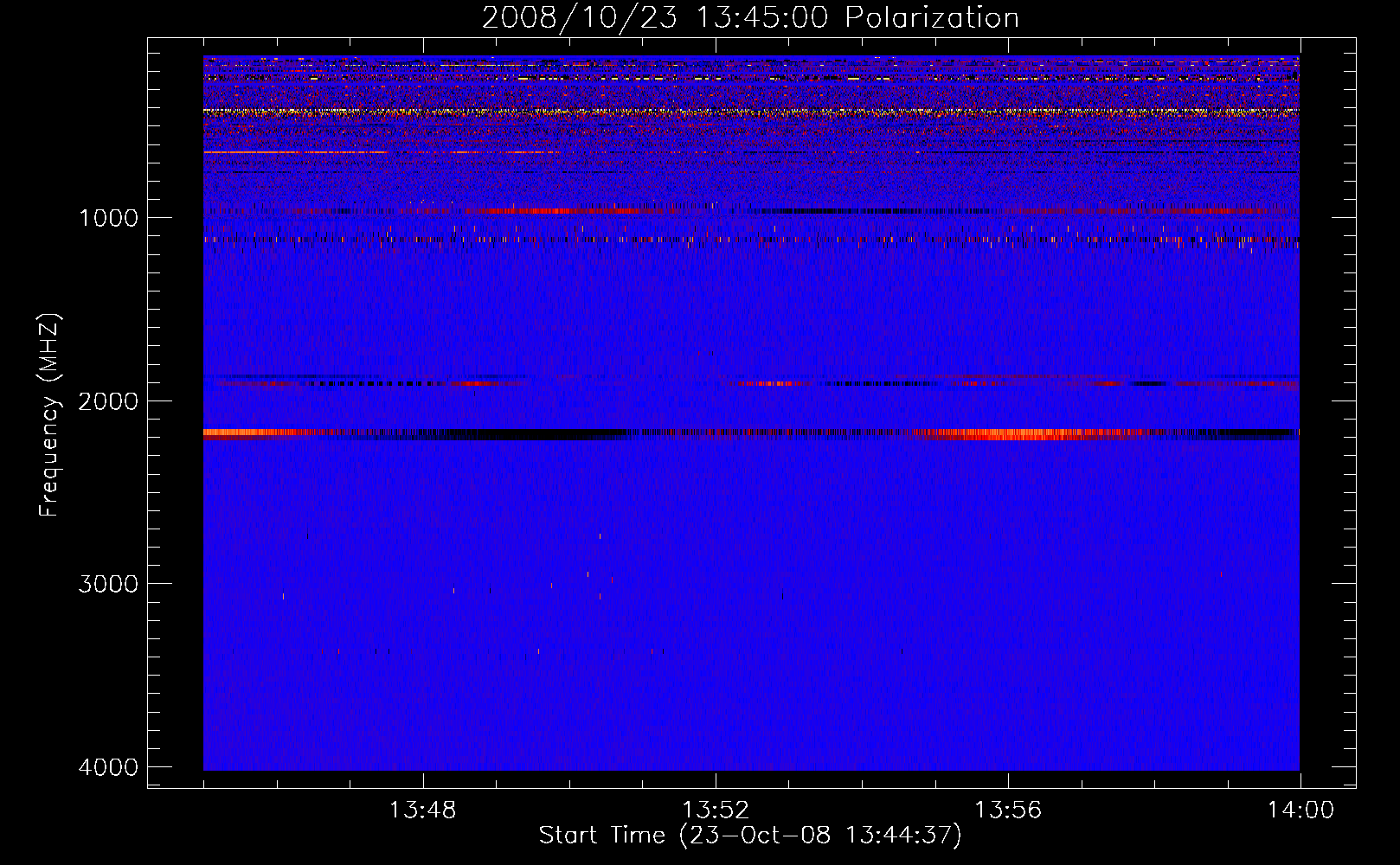Screen dimensions: 1400x865
Task: Click the 13:48 time tick label
Action: [x=423, y=811]
